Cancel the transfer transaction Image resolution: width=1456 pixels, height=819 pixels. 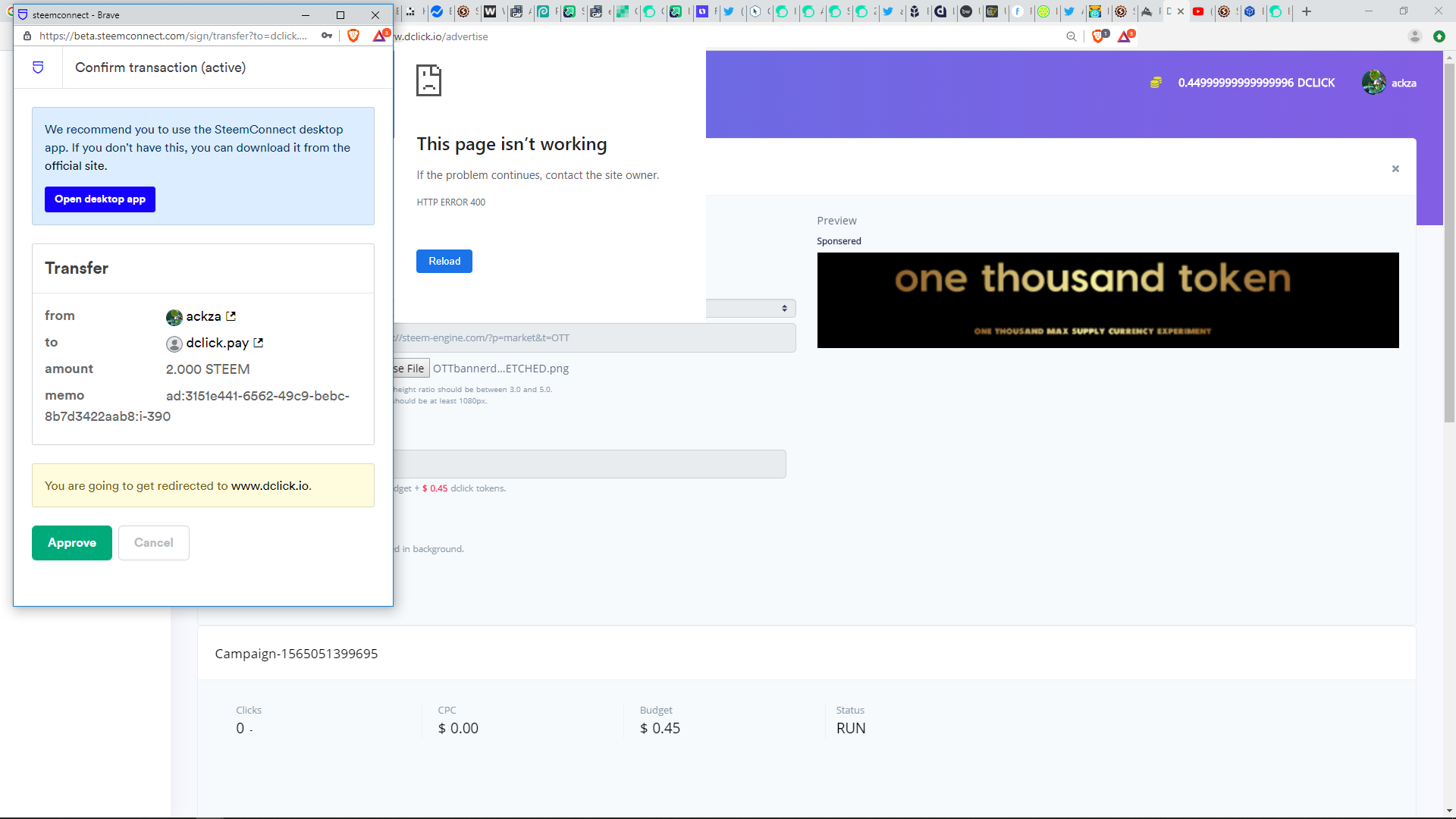(154, 543)
